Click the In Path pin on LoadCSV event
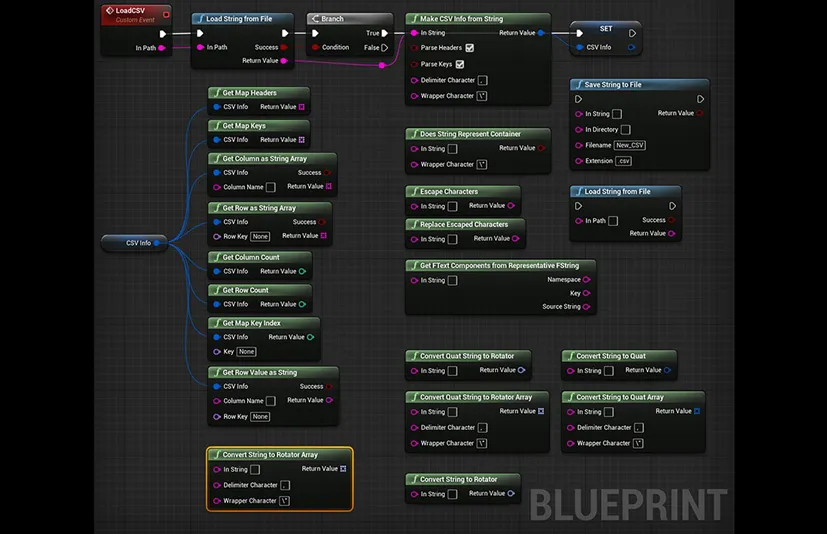827x534 pixels. [x=162, y=48]
